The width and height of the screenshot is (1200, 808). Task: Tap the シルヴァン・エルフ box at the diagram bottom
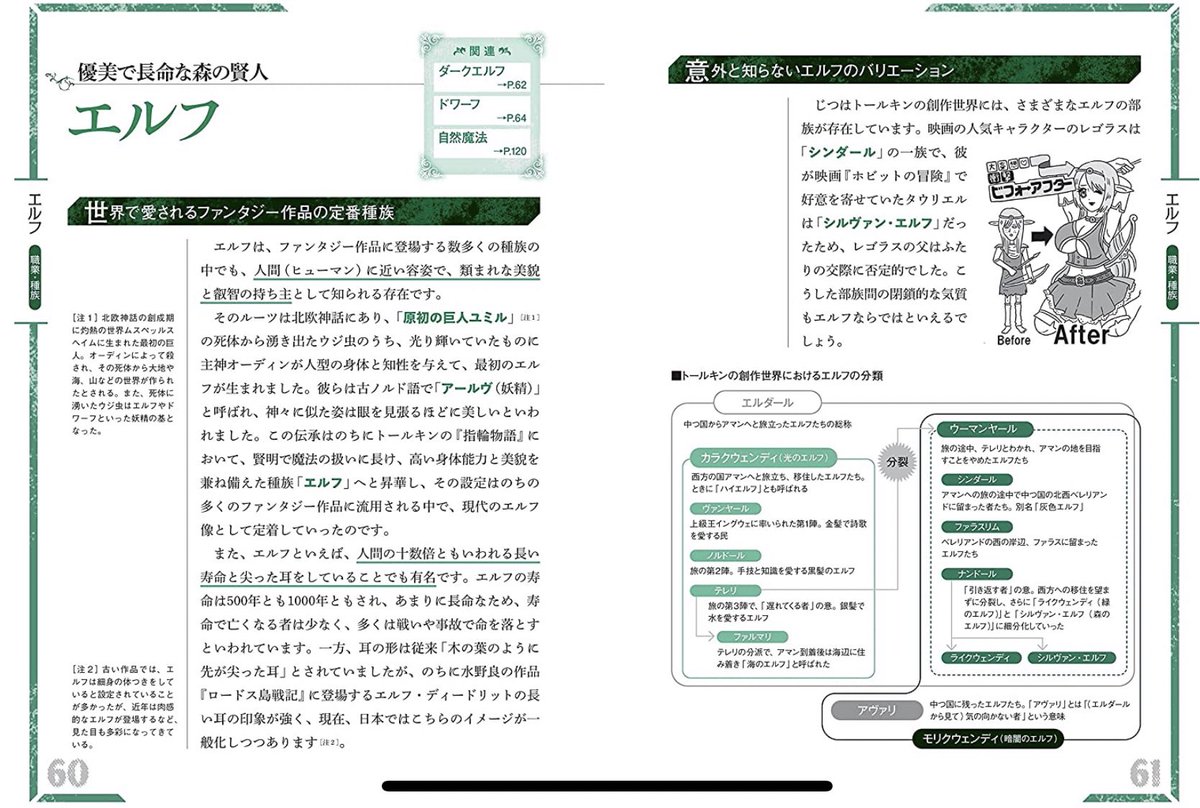click(x=1073, y=657)
